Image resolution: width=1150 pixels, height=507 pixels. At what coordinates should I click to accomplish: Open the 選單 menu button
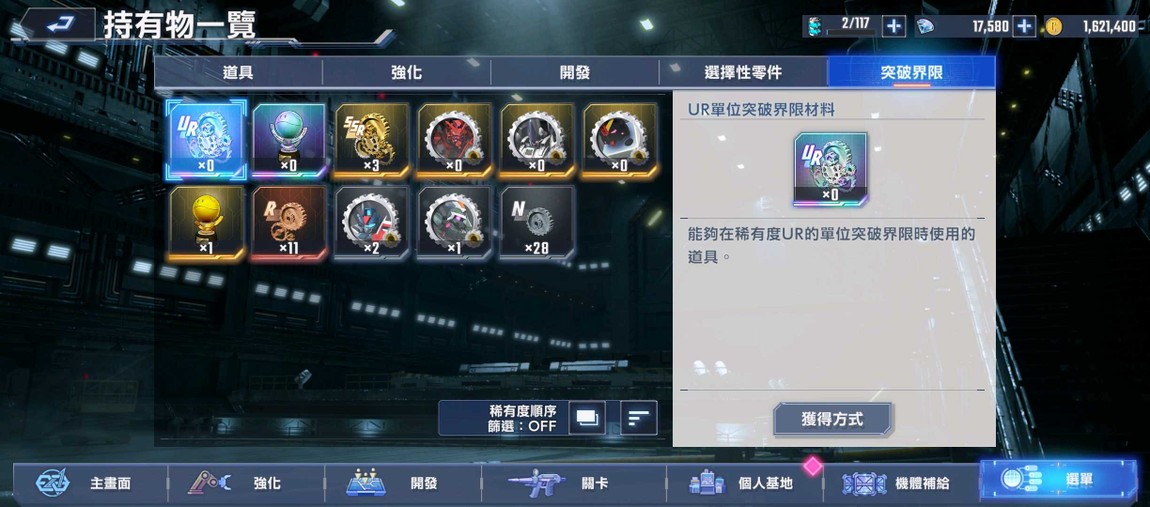[1058, 481]
